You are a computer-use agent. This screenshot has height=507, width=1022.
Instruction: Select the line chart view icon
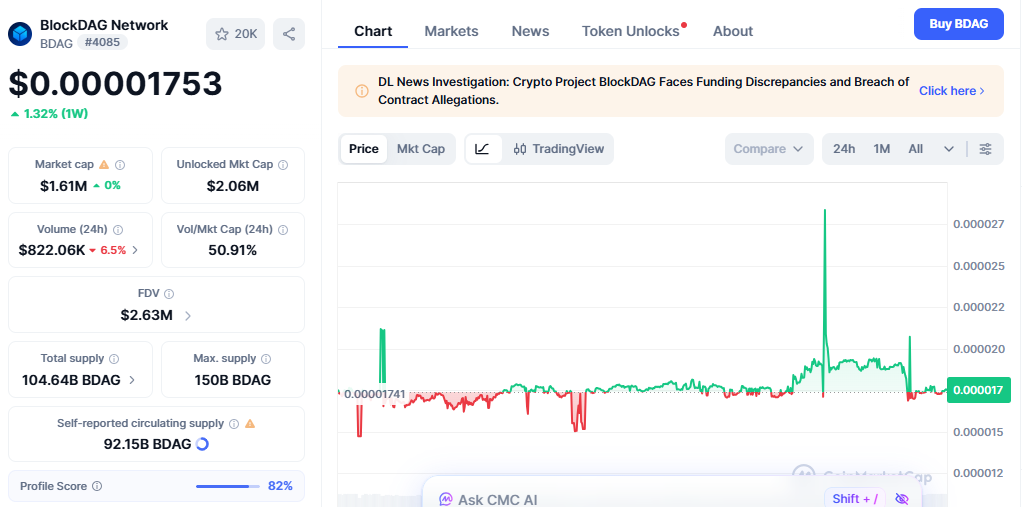482,149
